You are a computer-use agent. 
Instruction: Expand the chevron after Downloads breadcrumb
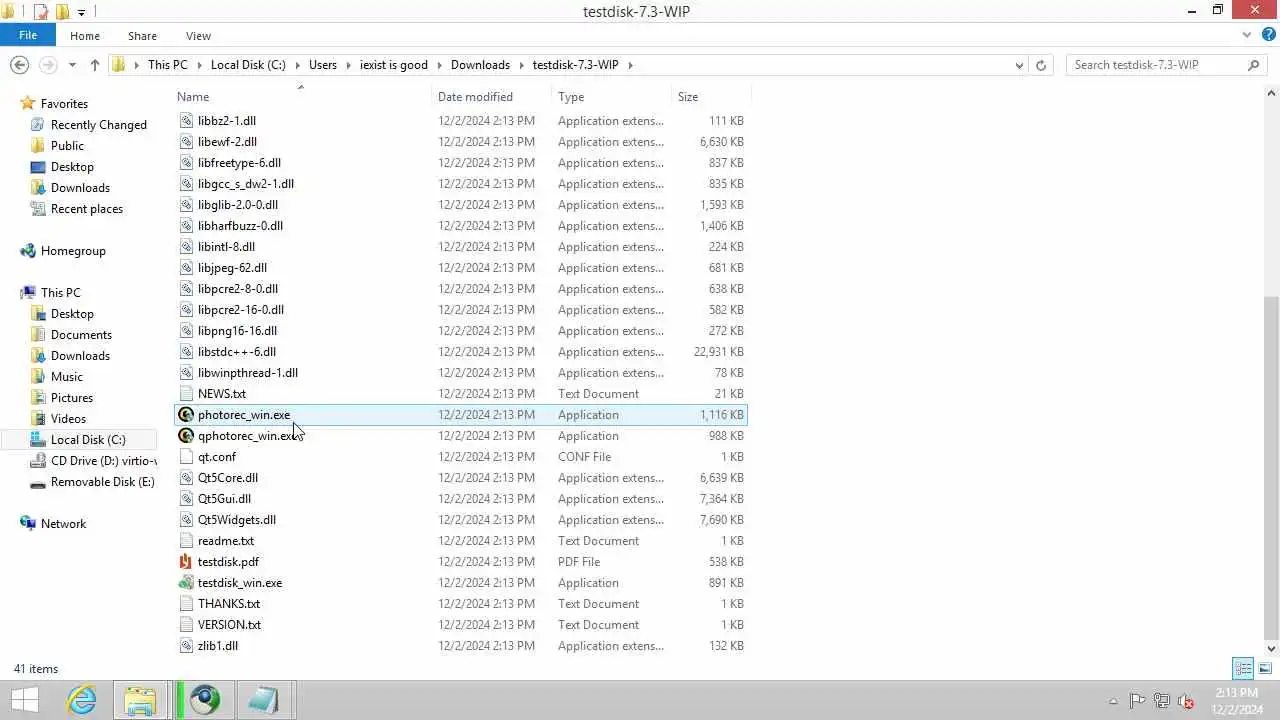(521, 65)
